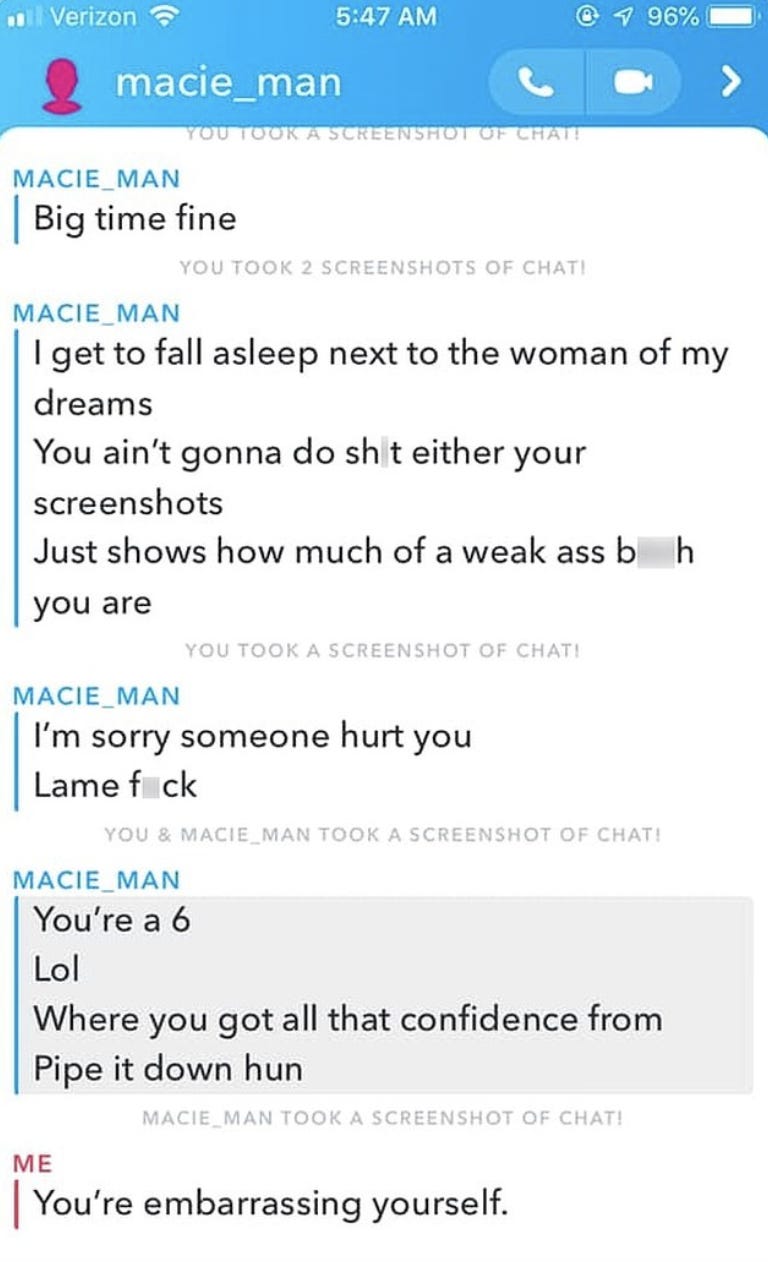Select the "You're embarrassing yourself." message
Screen dimensions: 768x1264
pyautogui.click(x=271, y=1203)
